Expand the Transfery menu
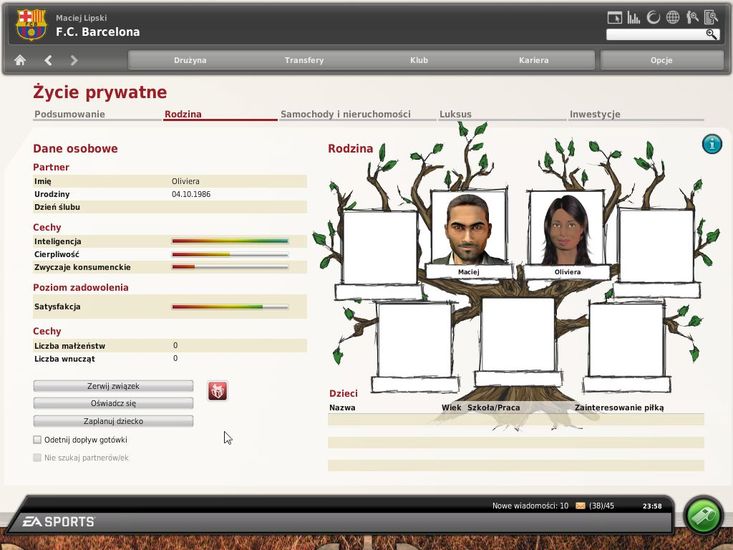733x550 pixels. (304, 60)
